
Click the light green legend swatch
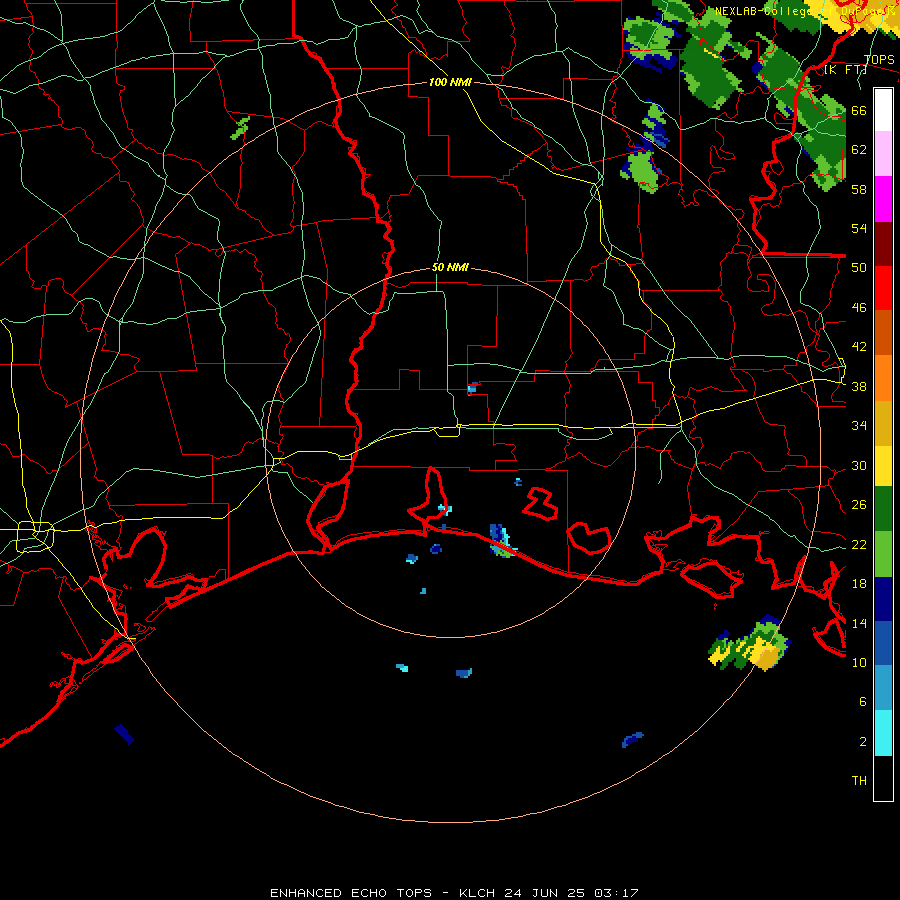point(883,554)
